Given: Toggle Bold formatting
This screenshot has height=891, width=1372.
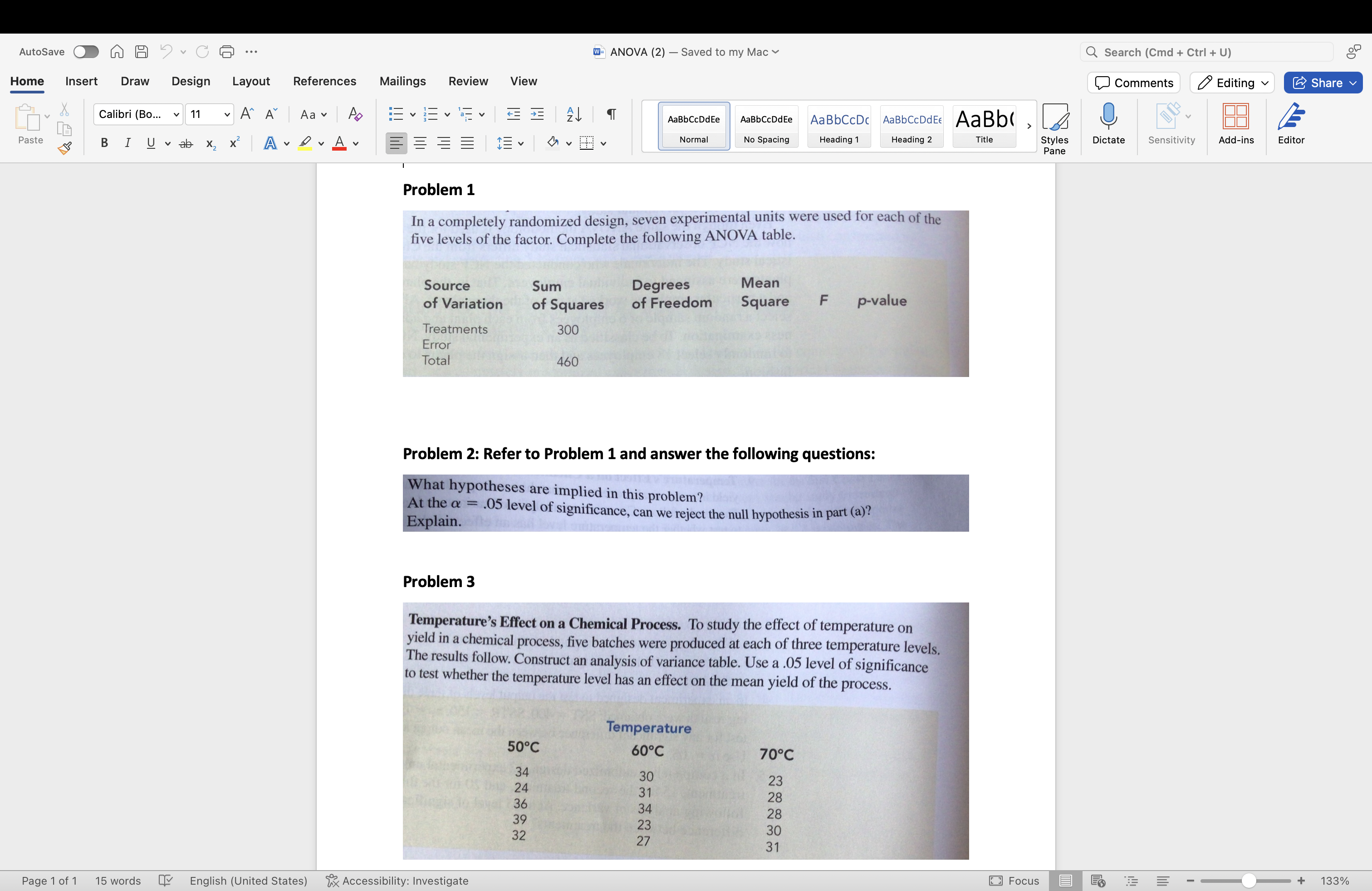Looking at the screenshot, I should (104, 143).
